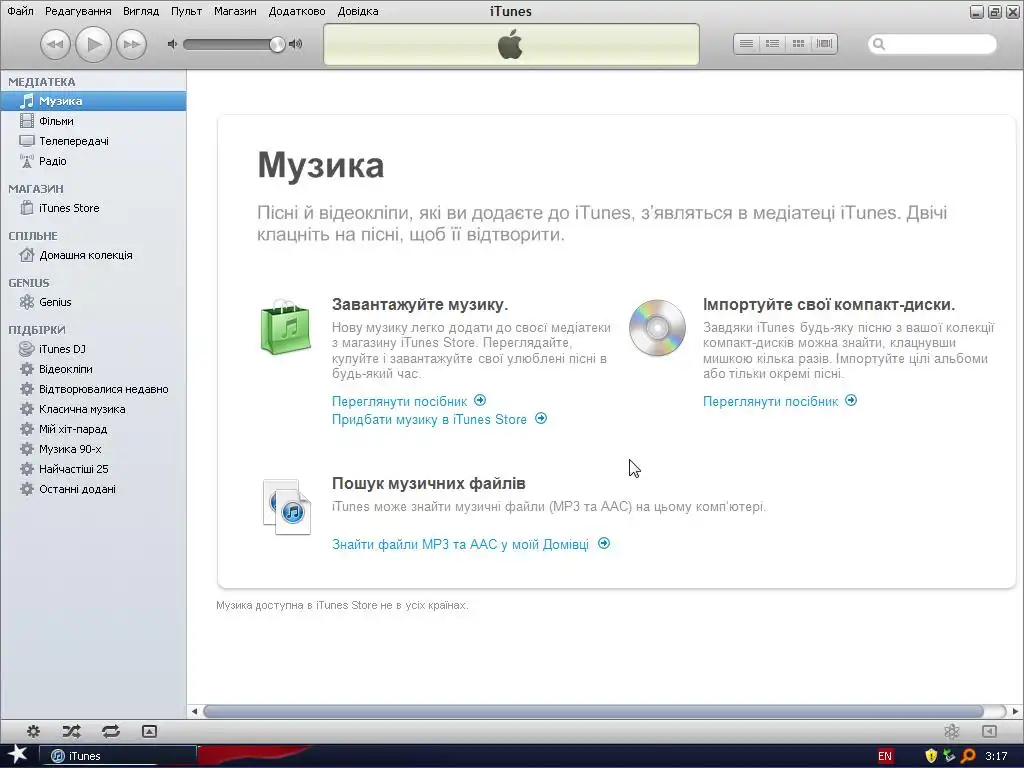The width and height of the screenshot is (1024, 768).
Task: Click the green shopping bag music icon
Action: pos(285,327)
